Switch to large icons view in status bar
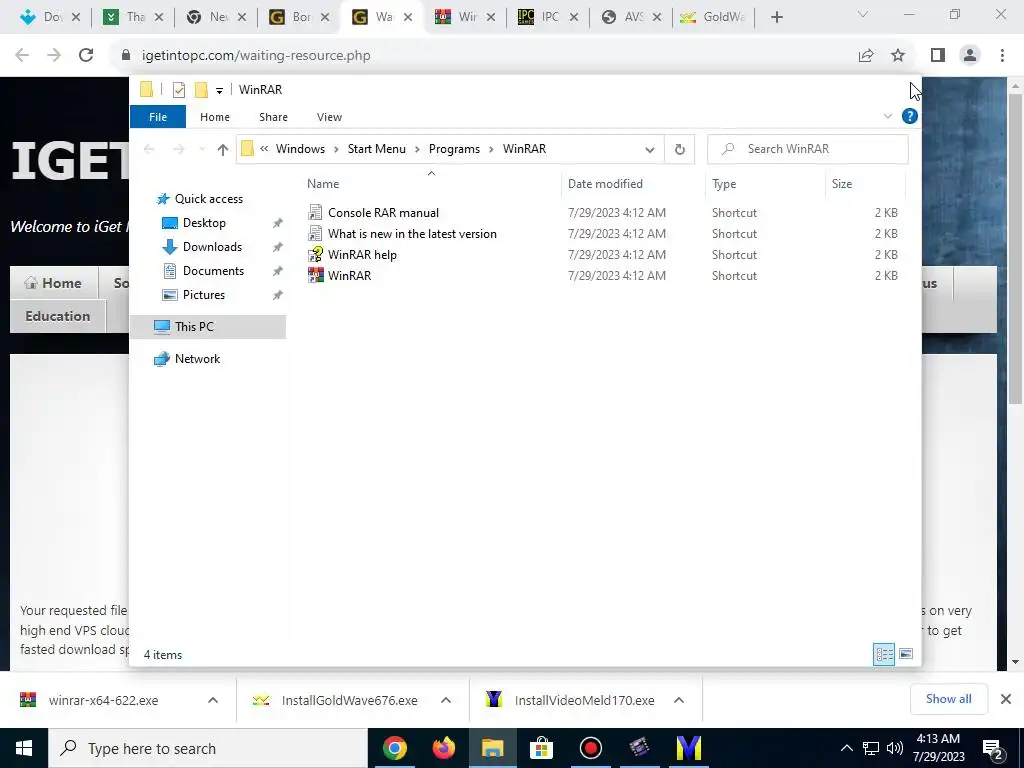This screenshot has width=1024, height=768. point(906,654)
